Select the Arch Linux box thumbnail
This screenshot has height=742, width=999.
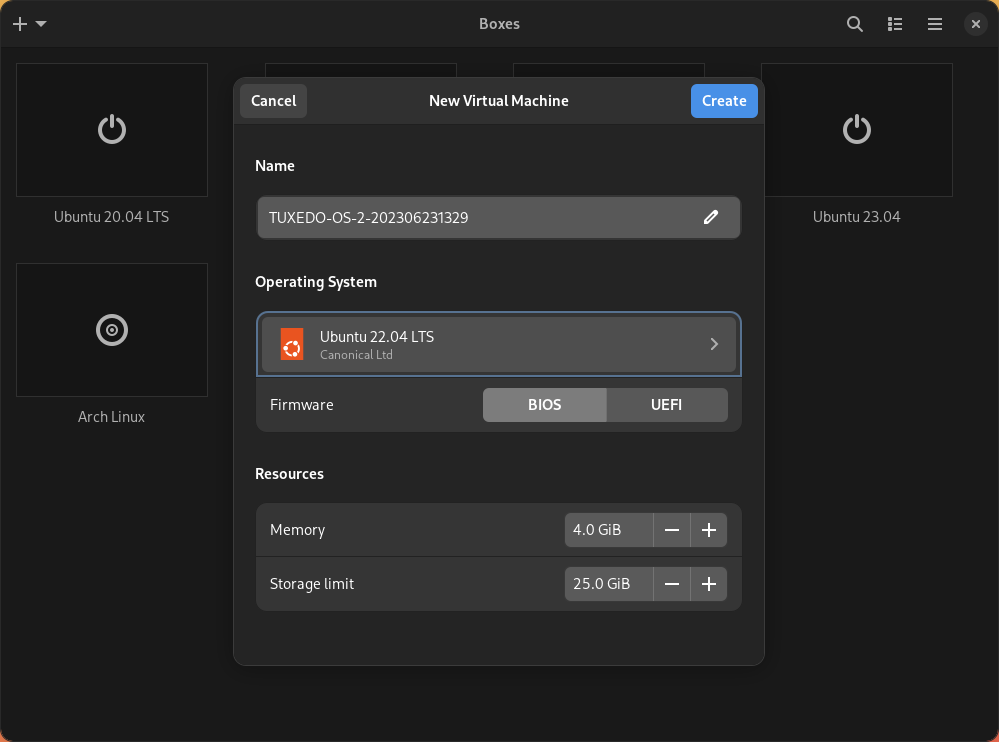111,330
